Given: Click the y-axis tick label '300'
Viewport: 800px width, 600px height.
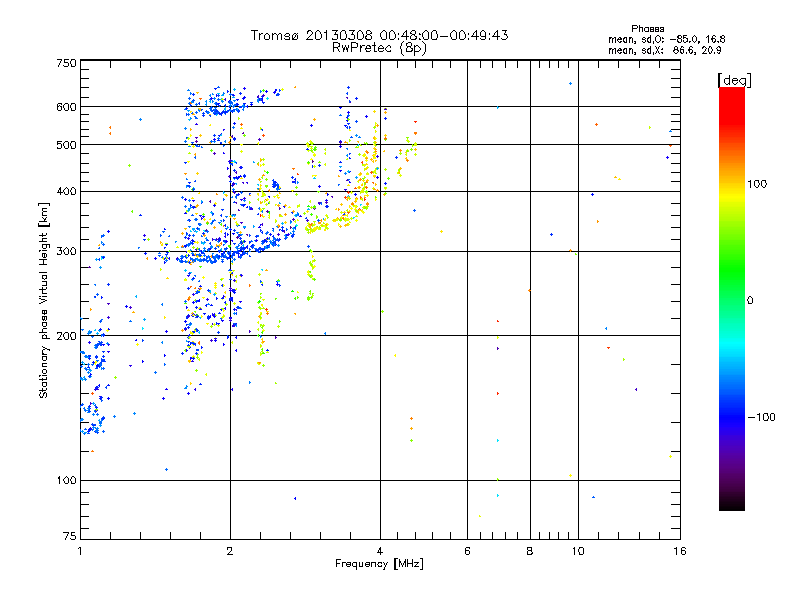Looking at the screenshot, I should pyautogui.click(x=66, y=251).
